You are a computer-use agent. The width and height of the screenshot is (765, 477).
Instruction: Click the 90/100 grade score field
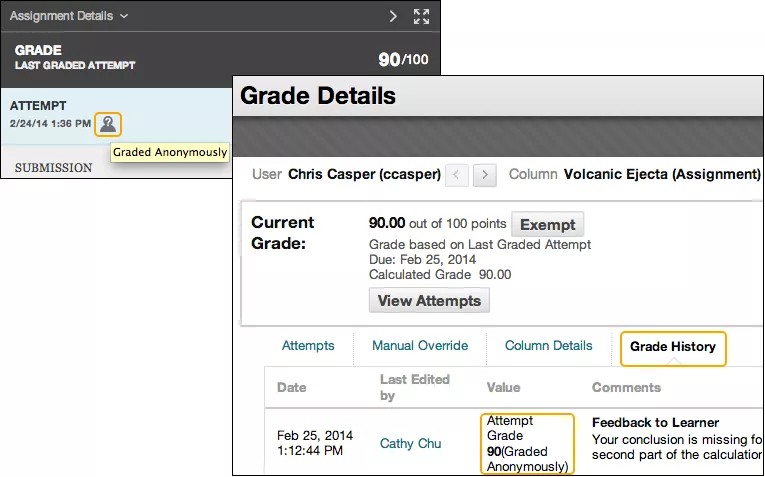[402, 60]
